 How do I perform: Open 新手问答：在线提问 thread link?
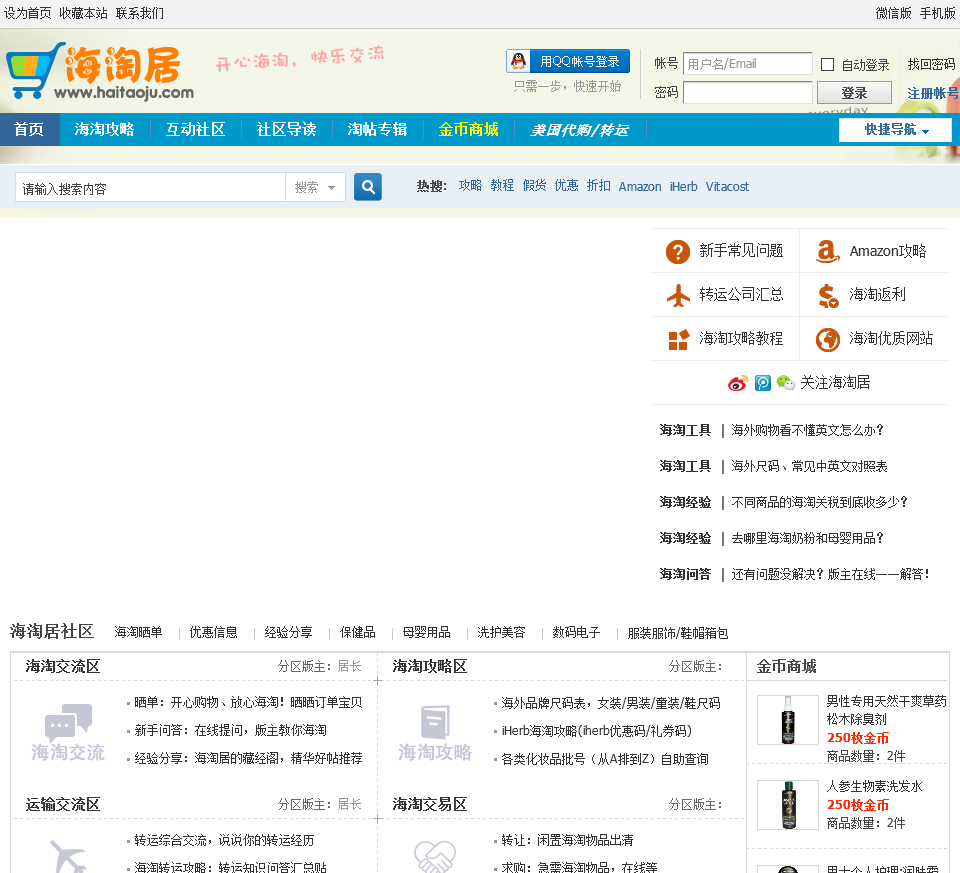pyautogui.click(x=230, y=730)
